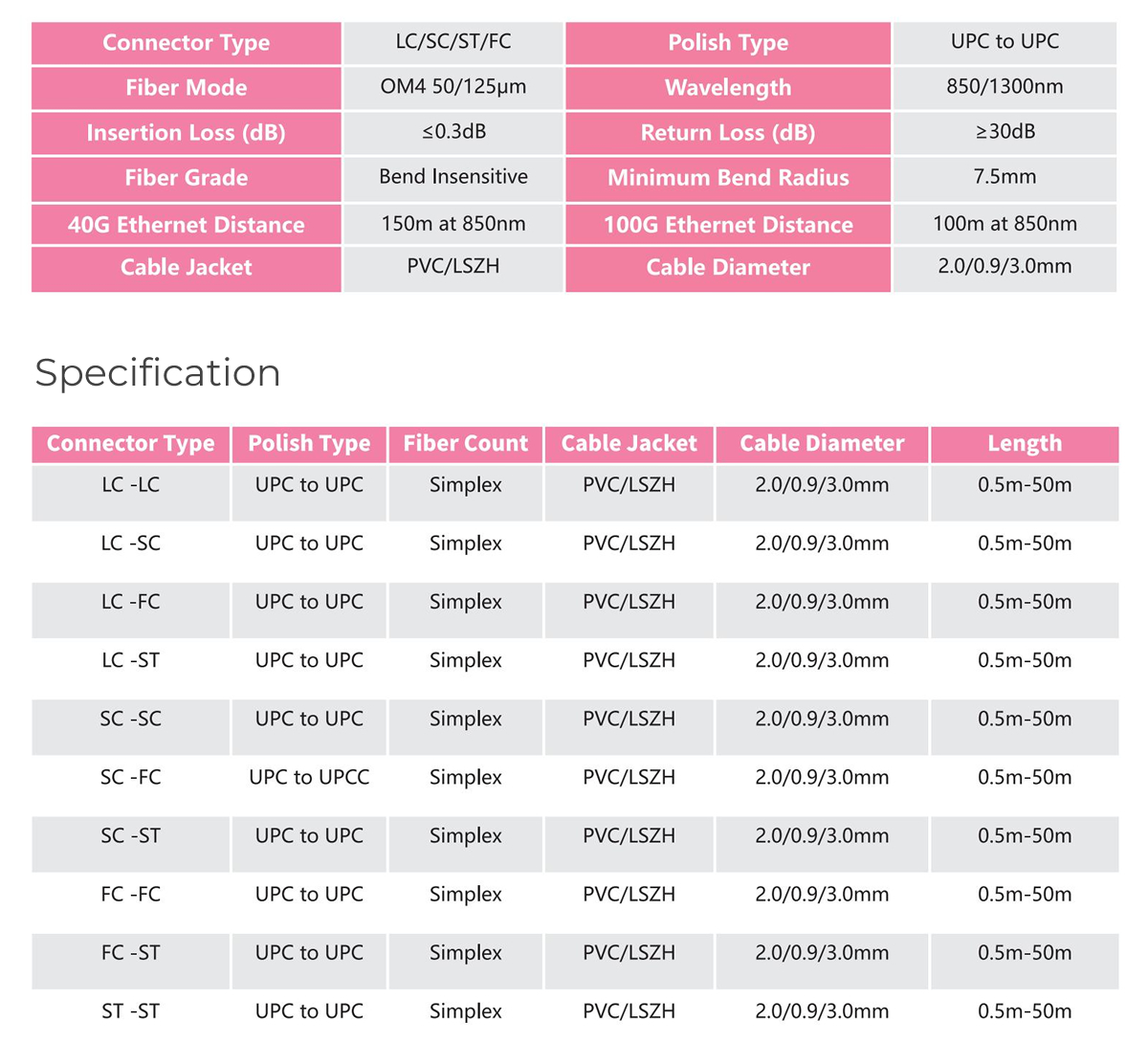Select the LC/SC/ST/FC value cell

[453, 42]
